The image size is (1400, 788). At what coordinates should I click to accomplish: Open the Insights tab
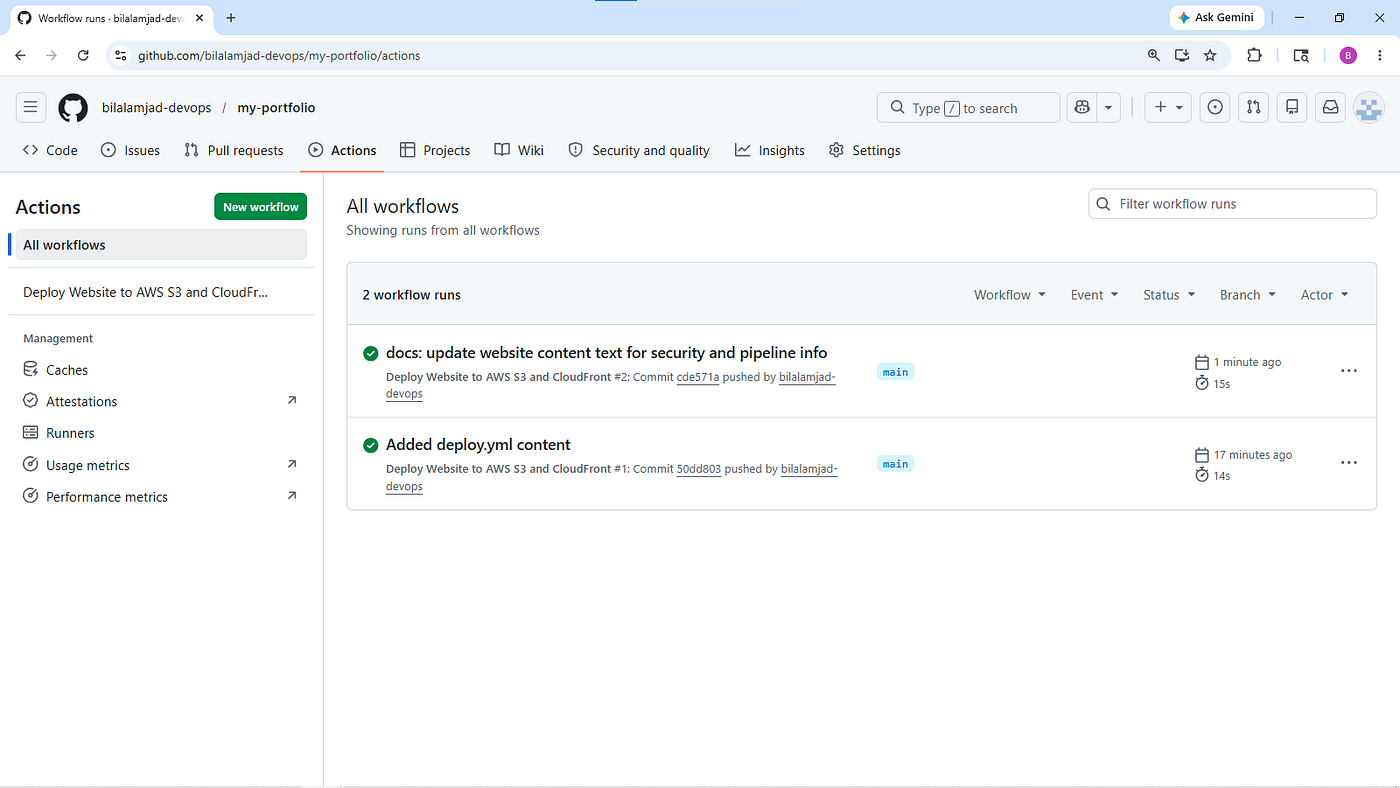tap(770, 150)
